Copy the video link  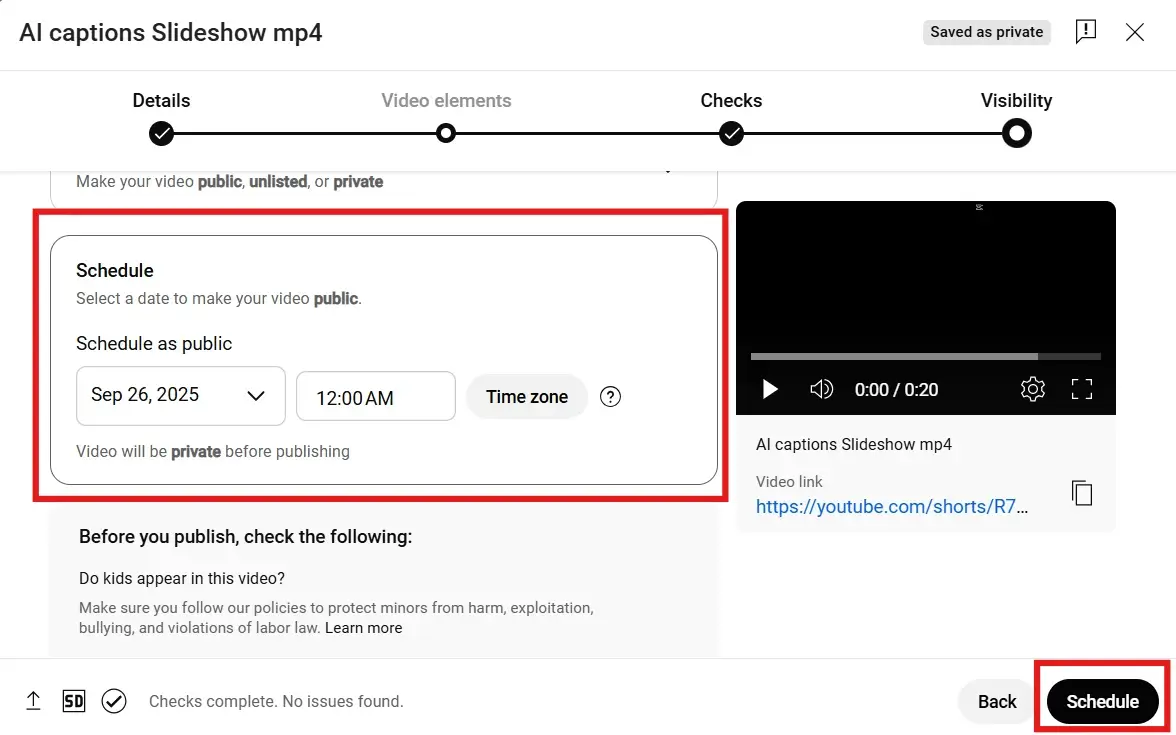pyautogui.click(x=1081, y=493)
